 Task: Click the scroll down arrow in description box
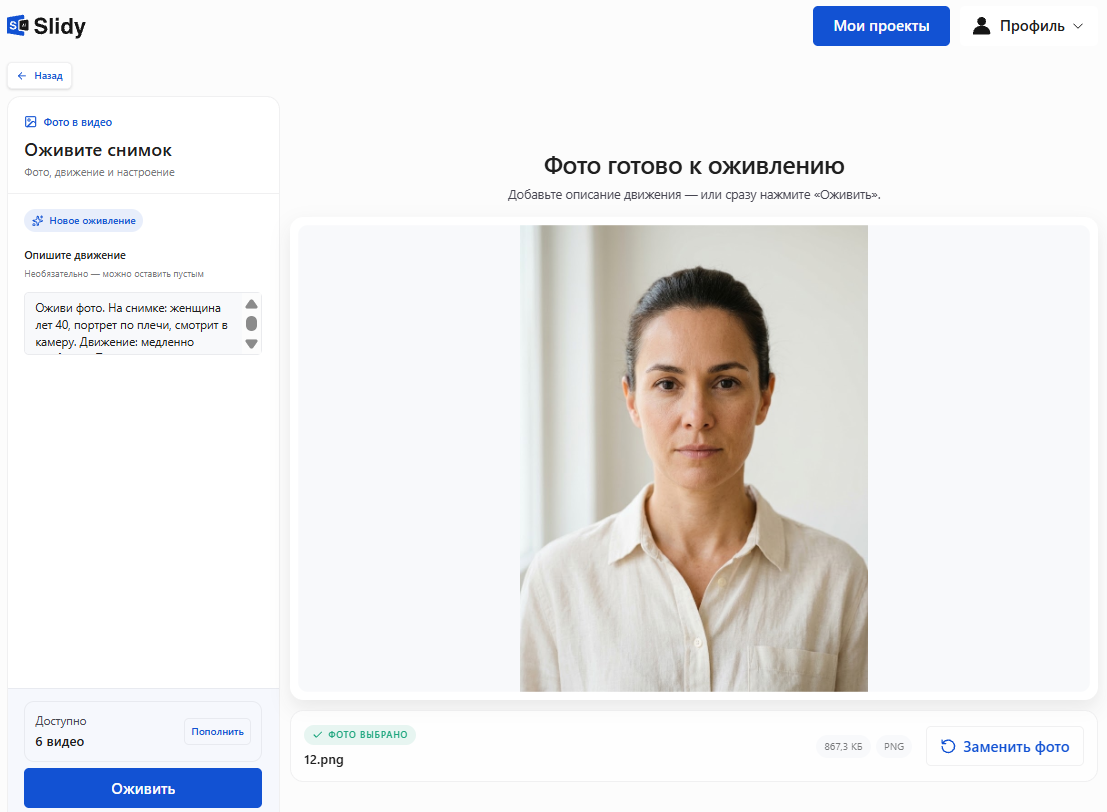tap(251, 344)
